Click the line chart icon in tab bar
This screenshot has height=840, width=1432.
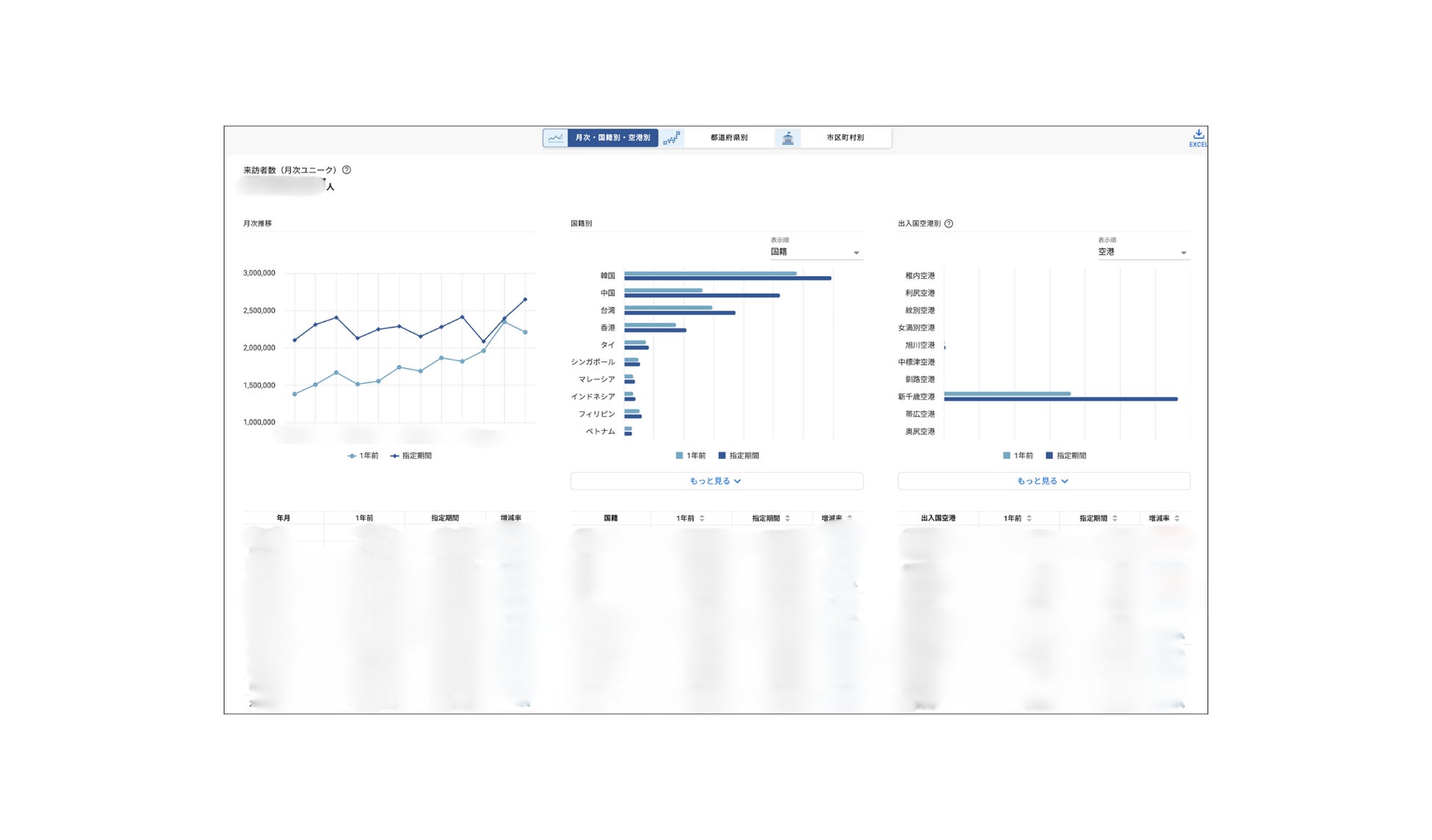(555, 137)
